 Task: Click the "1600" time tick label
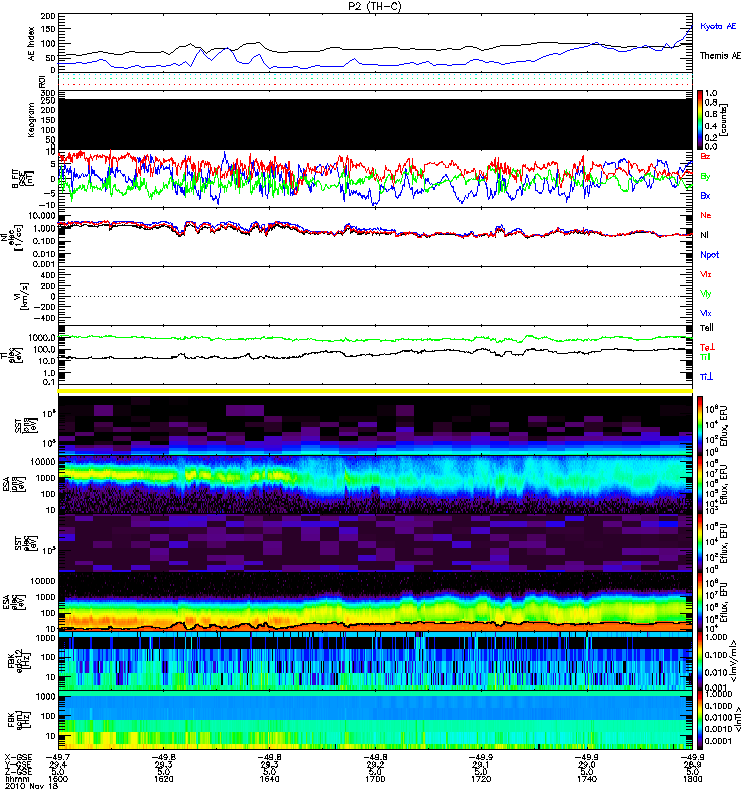tap(57, 779)
